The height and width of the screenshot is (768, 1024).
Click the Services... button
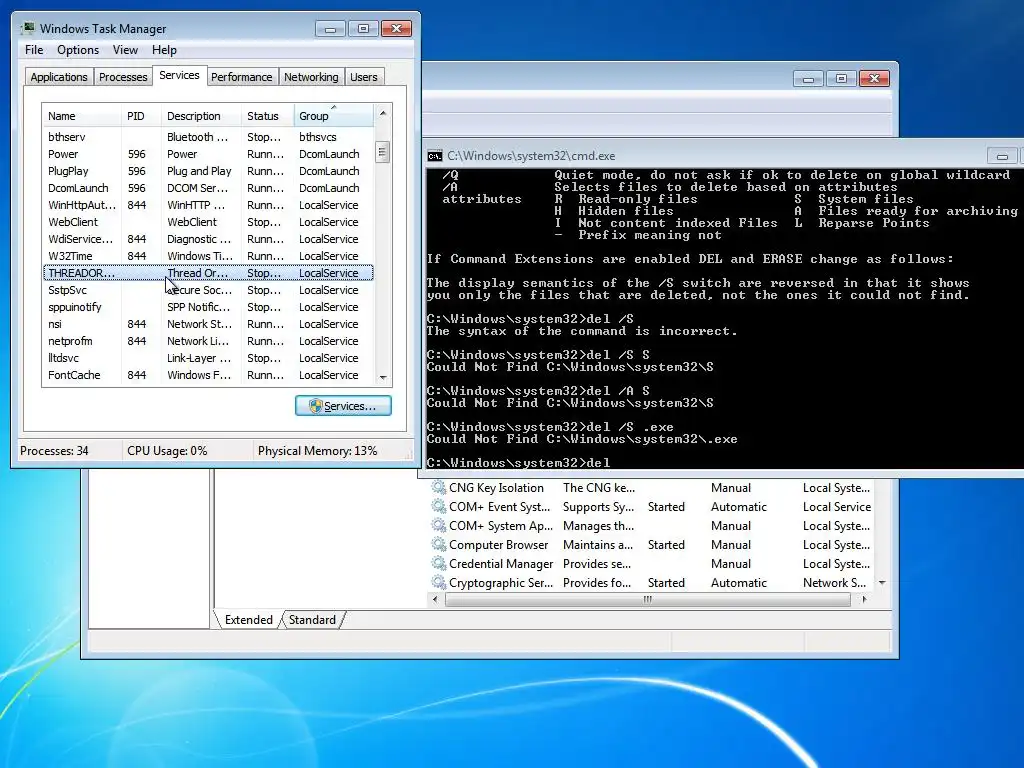click(343, 406)
